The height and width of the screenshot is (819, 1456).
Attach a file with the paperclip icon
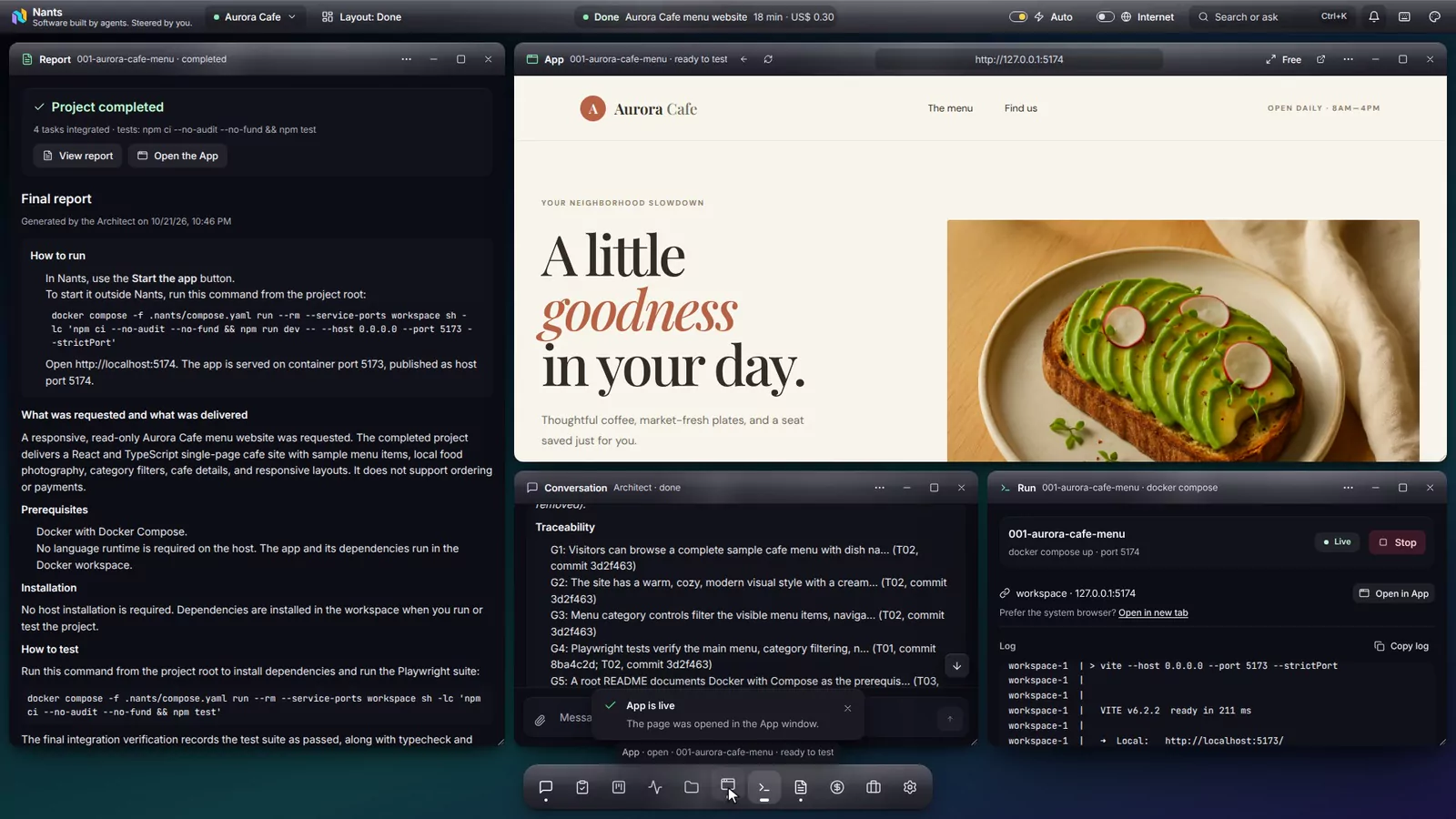click(x=540, y=719)
